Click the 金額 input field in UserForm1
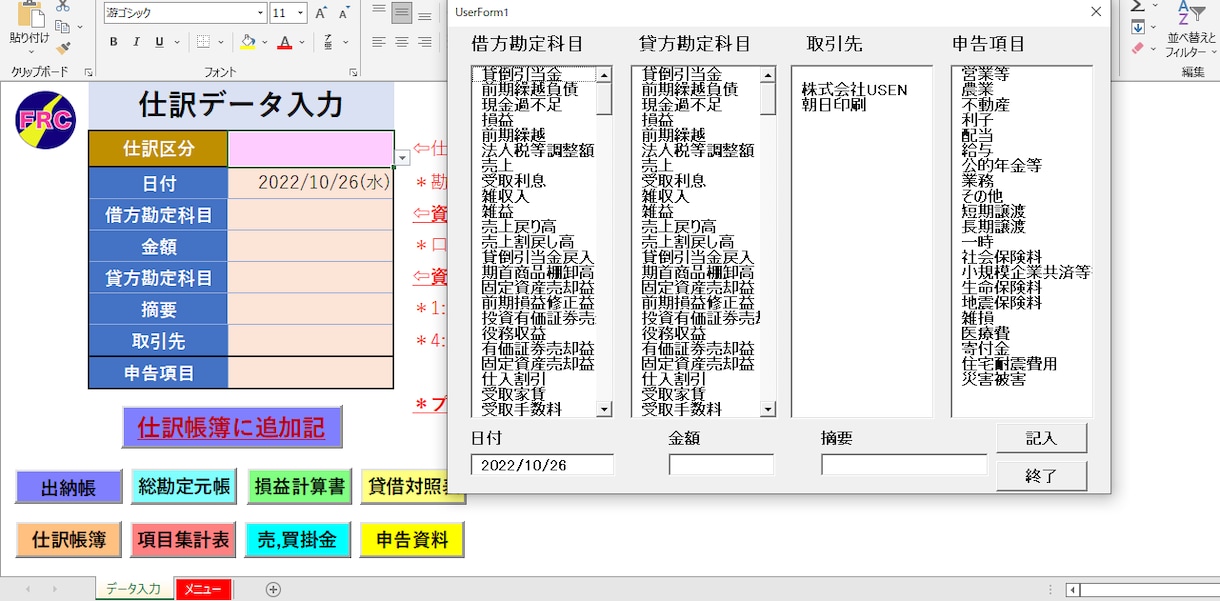The image size is (1220, 601). [721, 465]
